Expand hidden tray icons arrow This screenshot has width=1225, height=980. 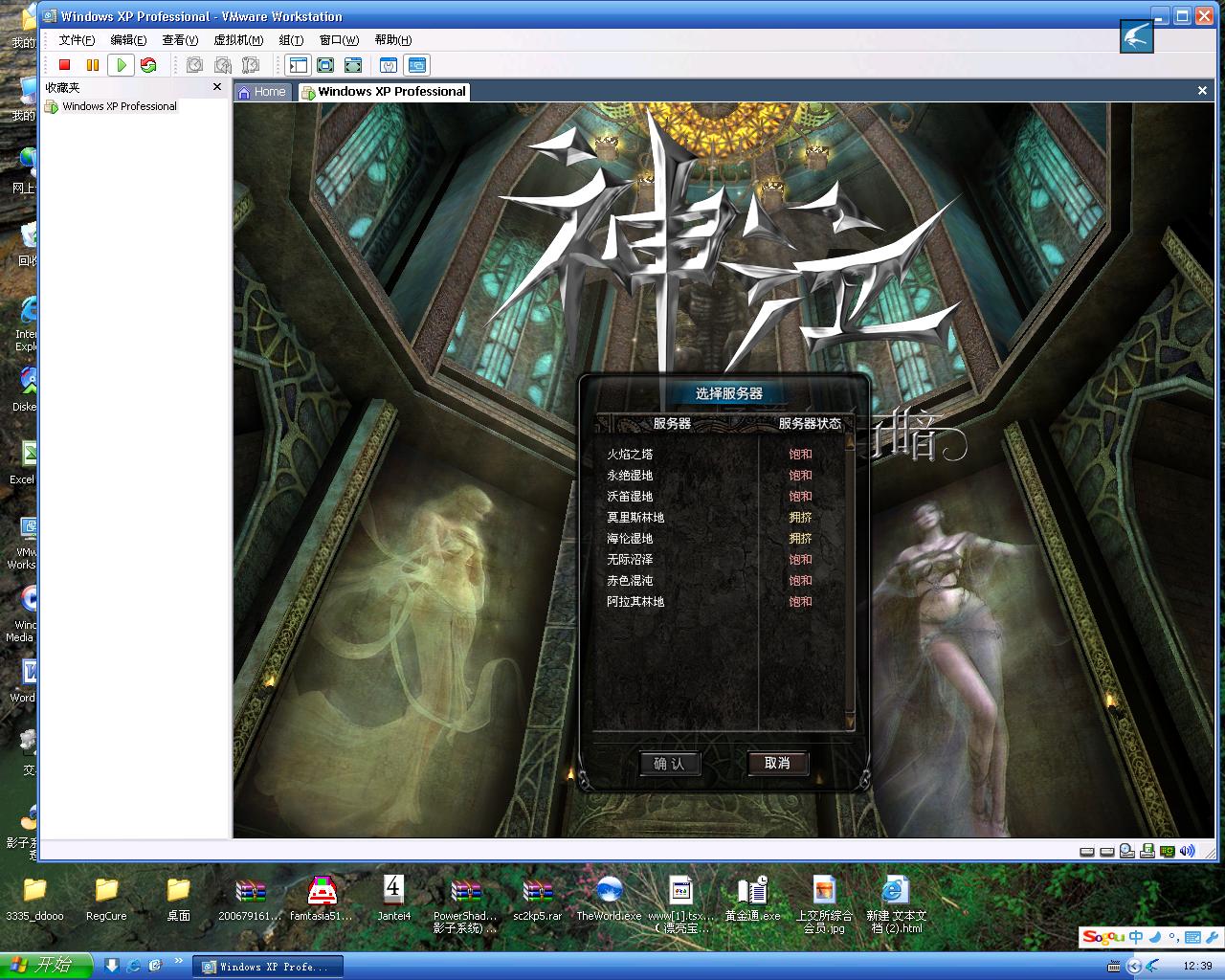pyautogui.click(x=1134, y=967)
